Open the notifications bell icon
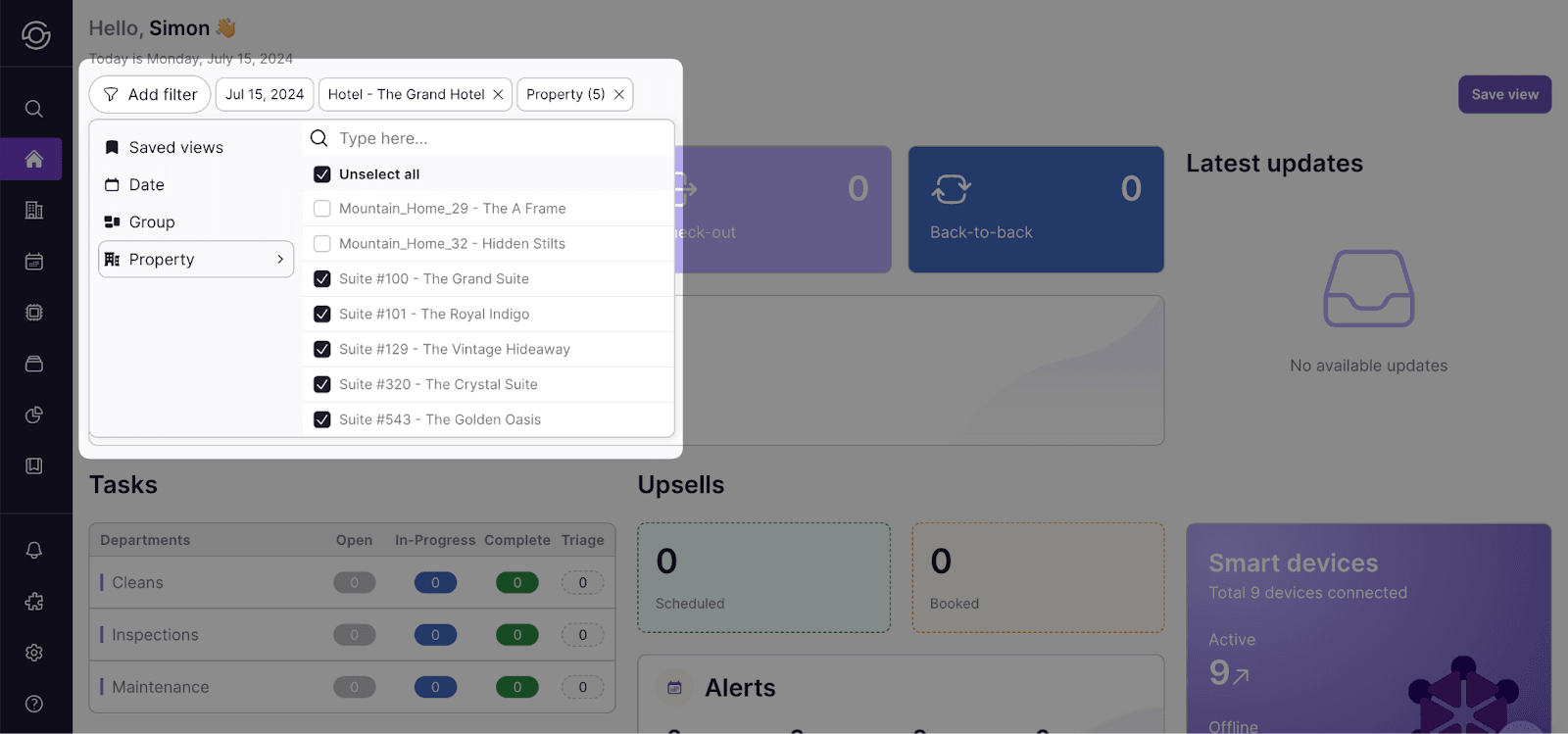1568x734 pixels. pyautogui.click(x=34, y=550)
